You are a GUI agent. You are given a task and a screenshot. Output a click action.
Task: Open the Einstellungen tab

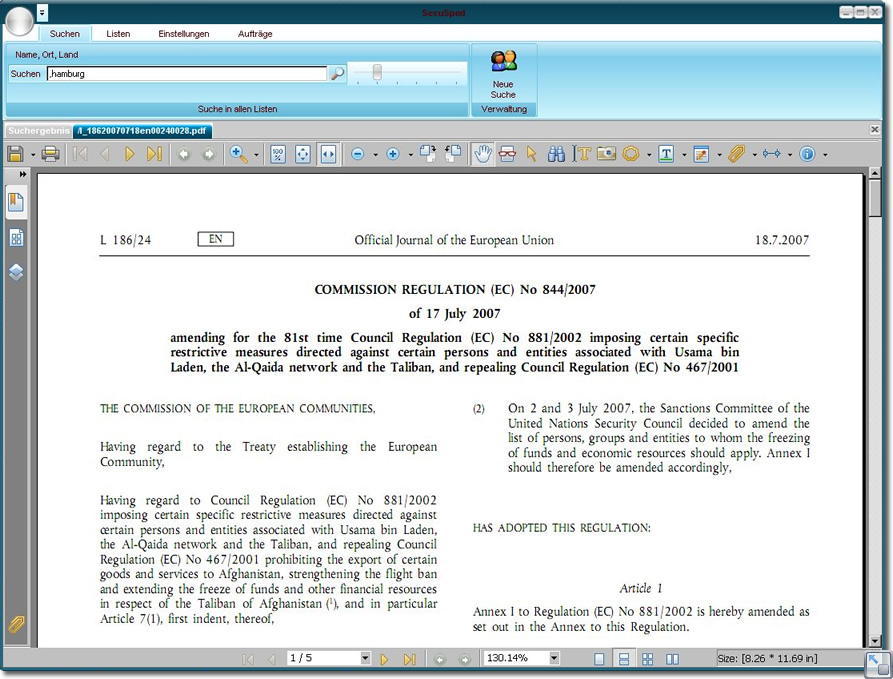coord(184,34)
